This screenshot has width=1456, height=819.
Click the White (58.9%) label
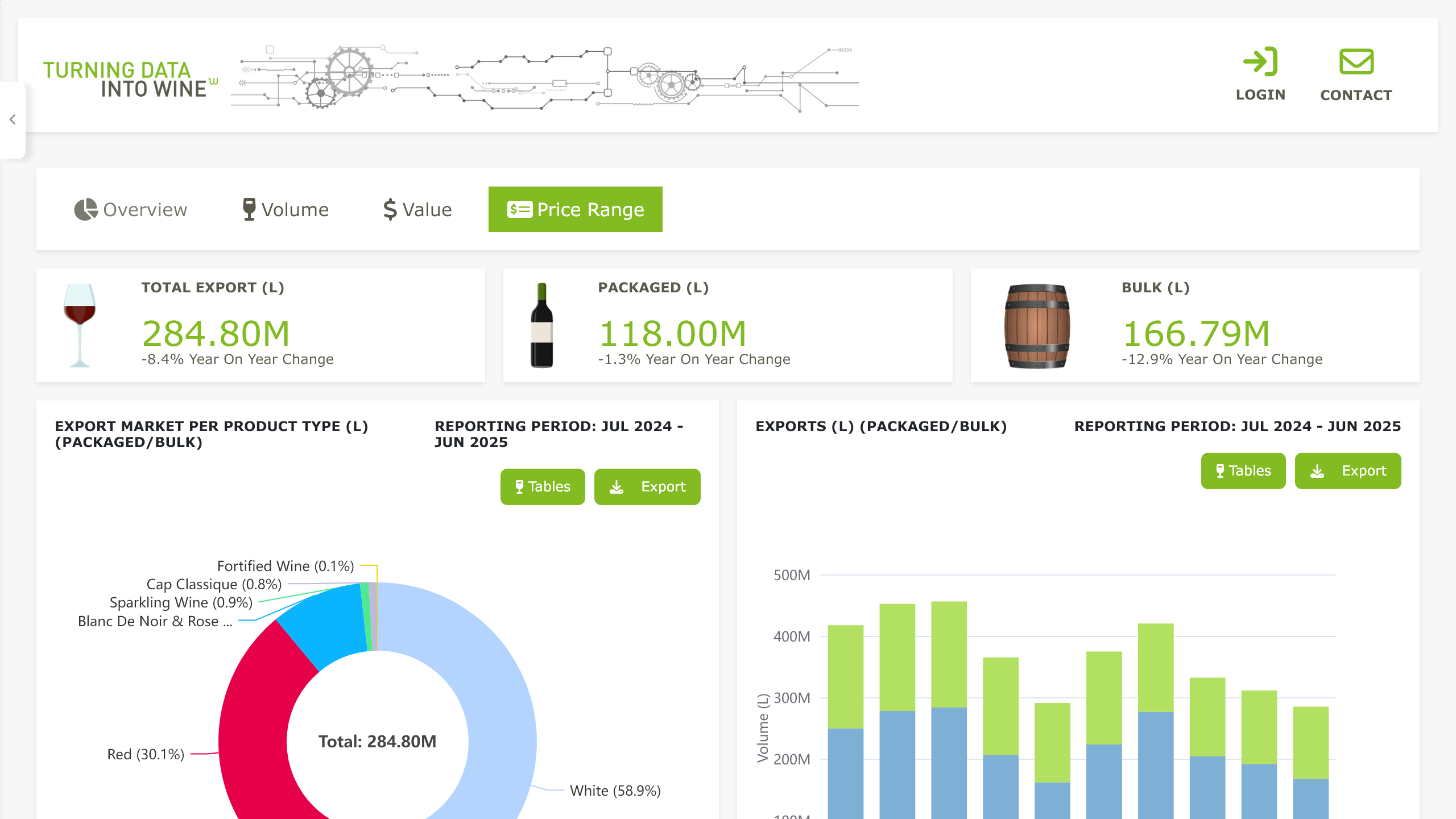615,791
